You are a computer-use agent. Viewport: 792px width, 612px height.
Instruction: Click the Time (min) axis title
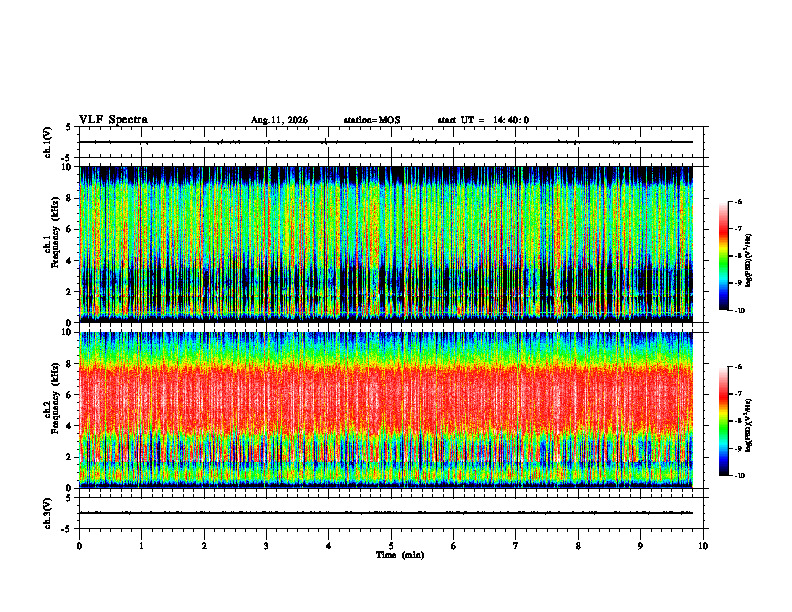(400, 555)
